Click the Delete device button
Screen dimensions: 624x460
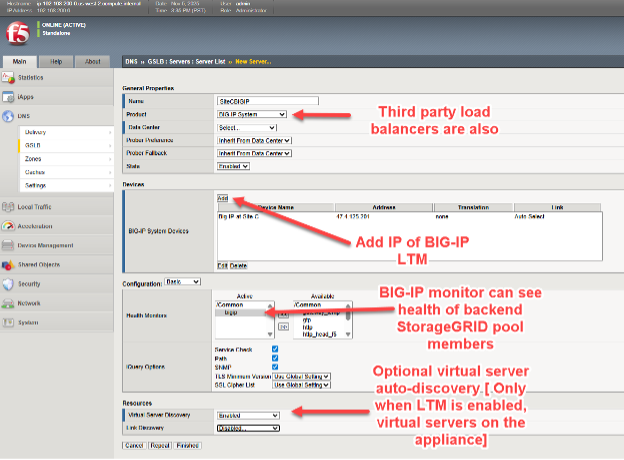tap(238, 266)
